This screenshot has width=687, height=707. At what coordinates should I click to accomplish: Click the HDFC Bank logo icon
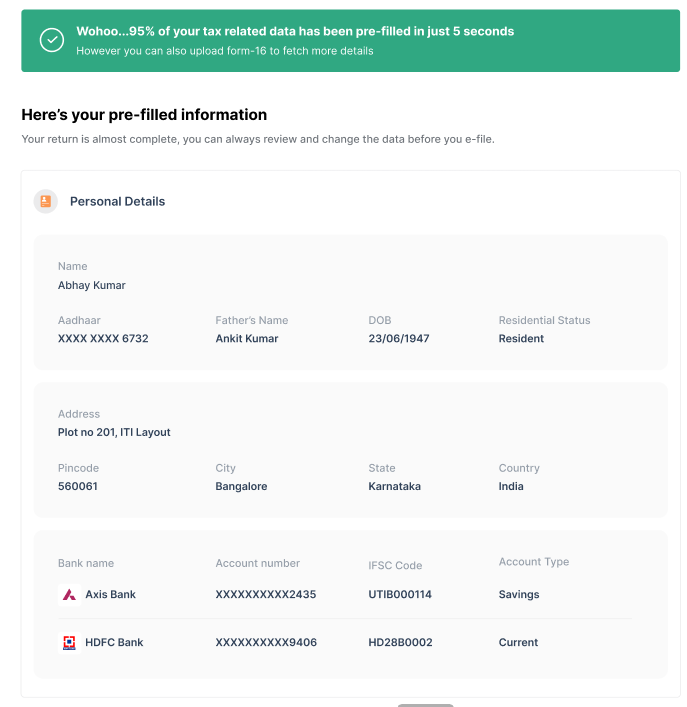(69, 643)
